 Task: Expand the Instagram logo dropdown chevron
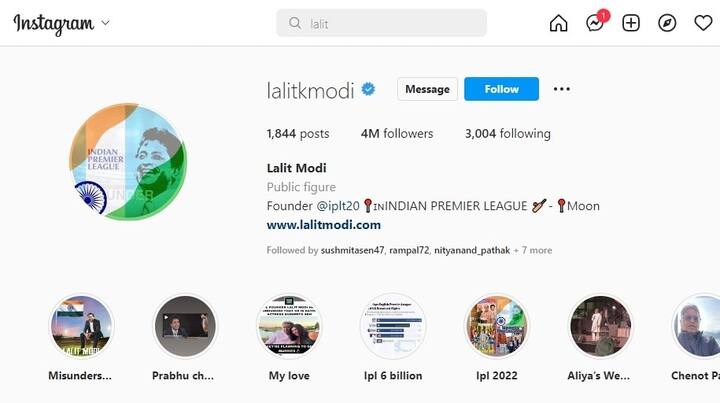105,22
